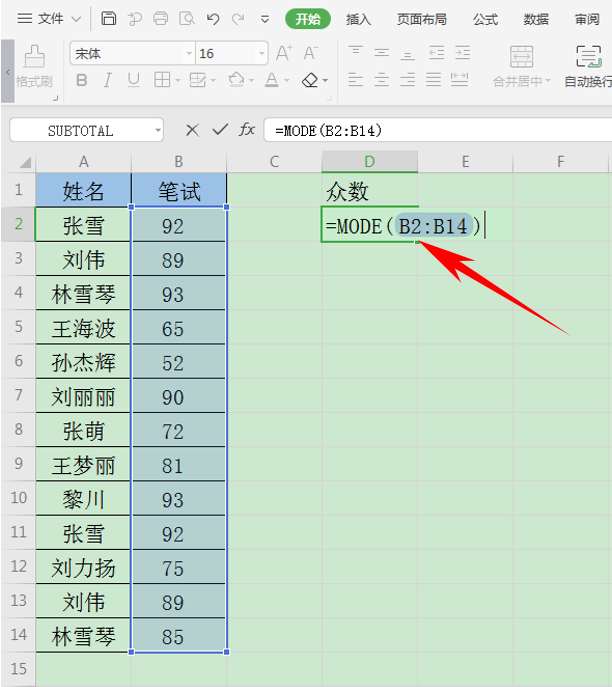Click the Print icon in quick toolbar

coord(160,18)
